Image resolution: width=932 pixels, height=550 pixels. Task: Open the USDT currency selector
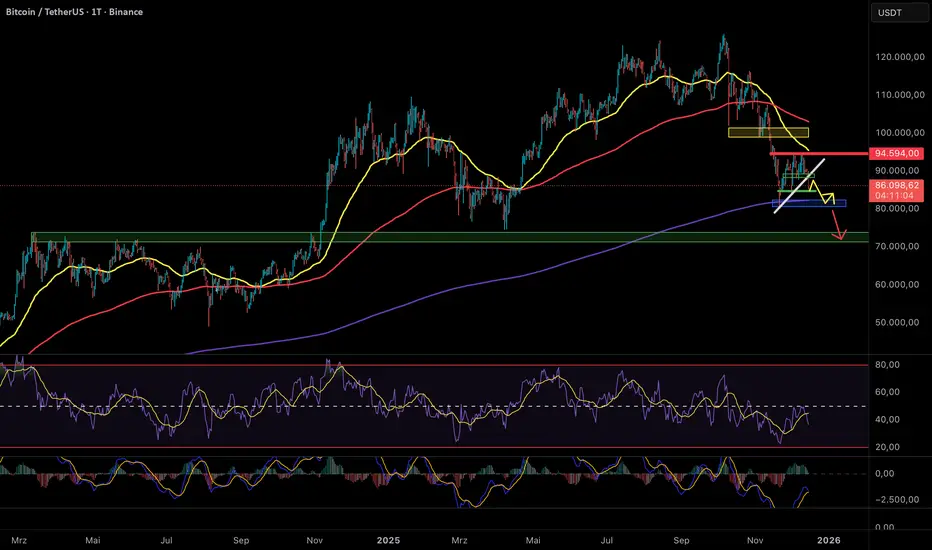(x=889, y=13)
